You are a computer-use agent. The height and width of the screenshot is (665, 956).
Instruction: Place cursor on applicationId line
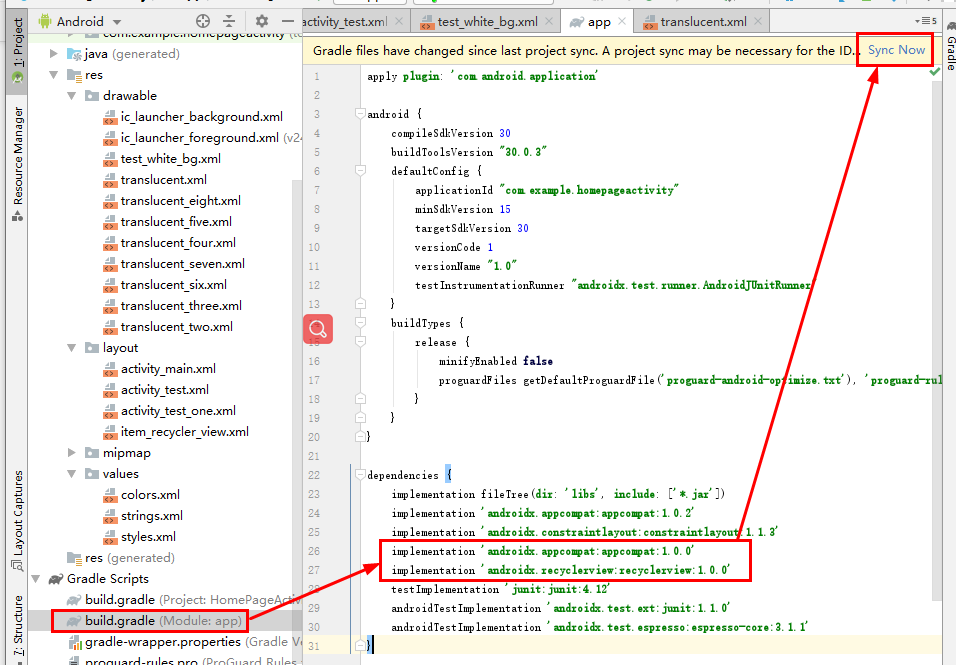(547, 190)
